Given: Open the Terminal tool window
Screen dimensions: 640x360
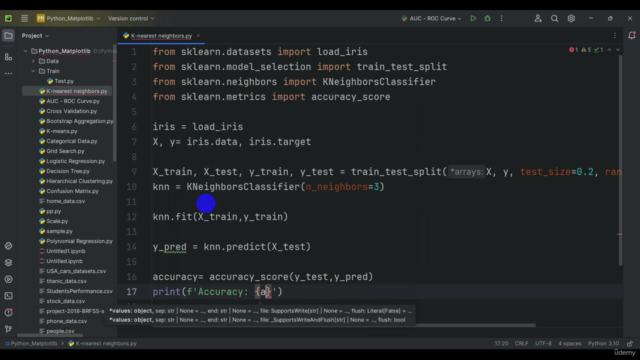Looking at the screenshot, I should point(8,296).
